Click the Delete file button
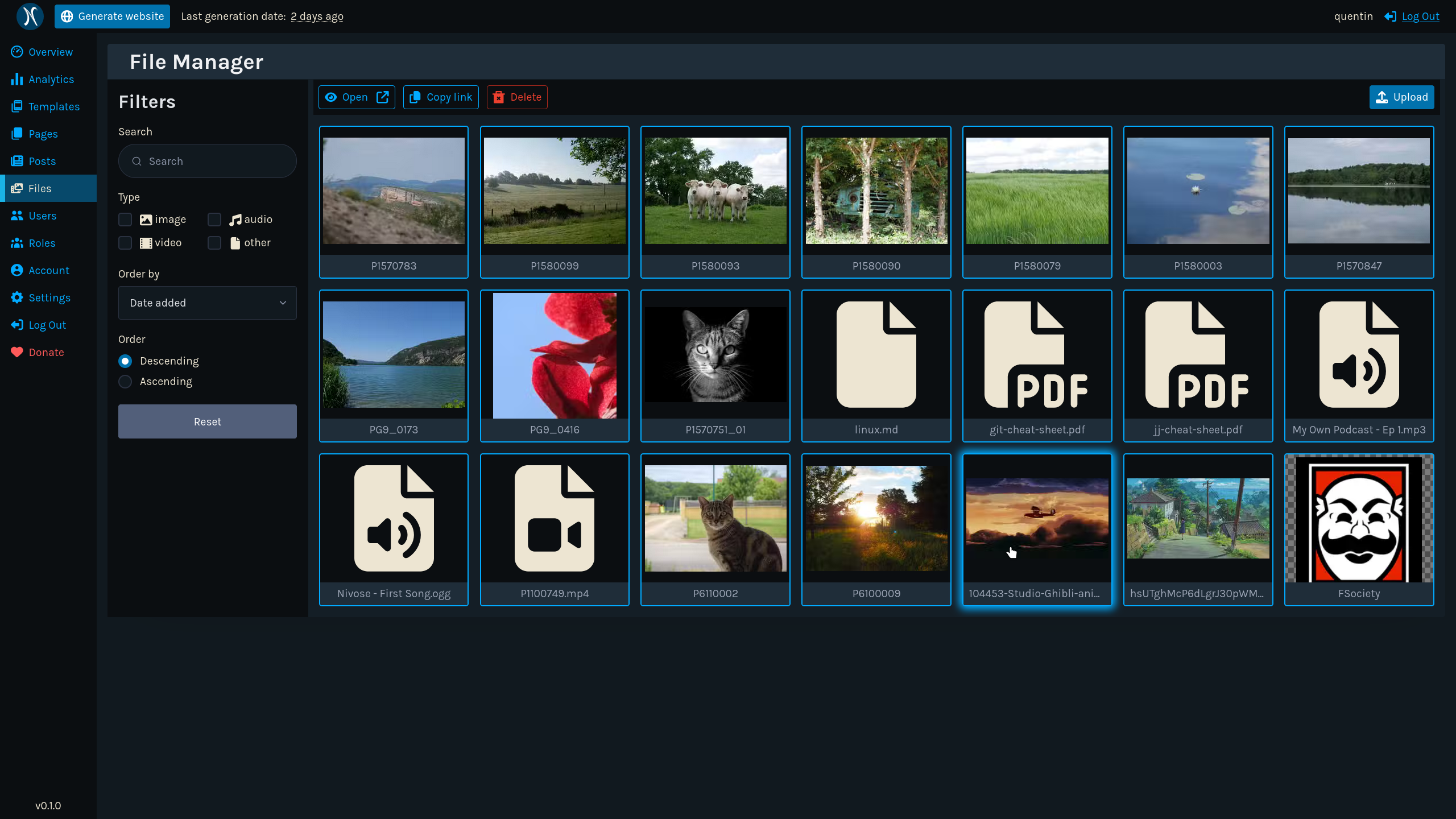The width and height of the screenshot is (1456, 819). click(x=516, y=97)
